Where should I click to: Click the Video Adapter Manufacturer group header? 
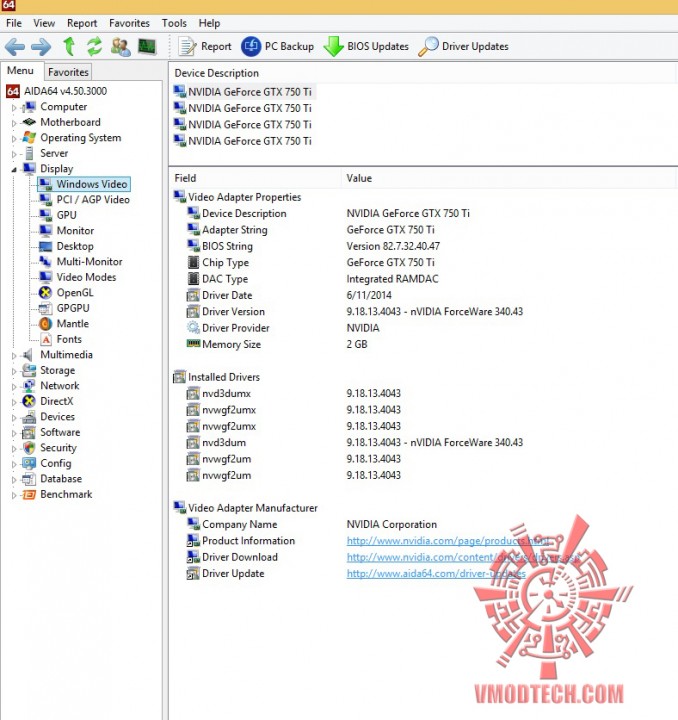tap(246, 508)
